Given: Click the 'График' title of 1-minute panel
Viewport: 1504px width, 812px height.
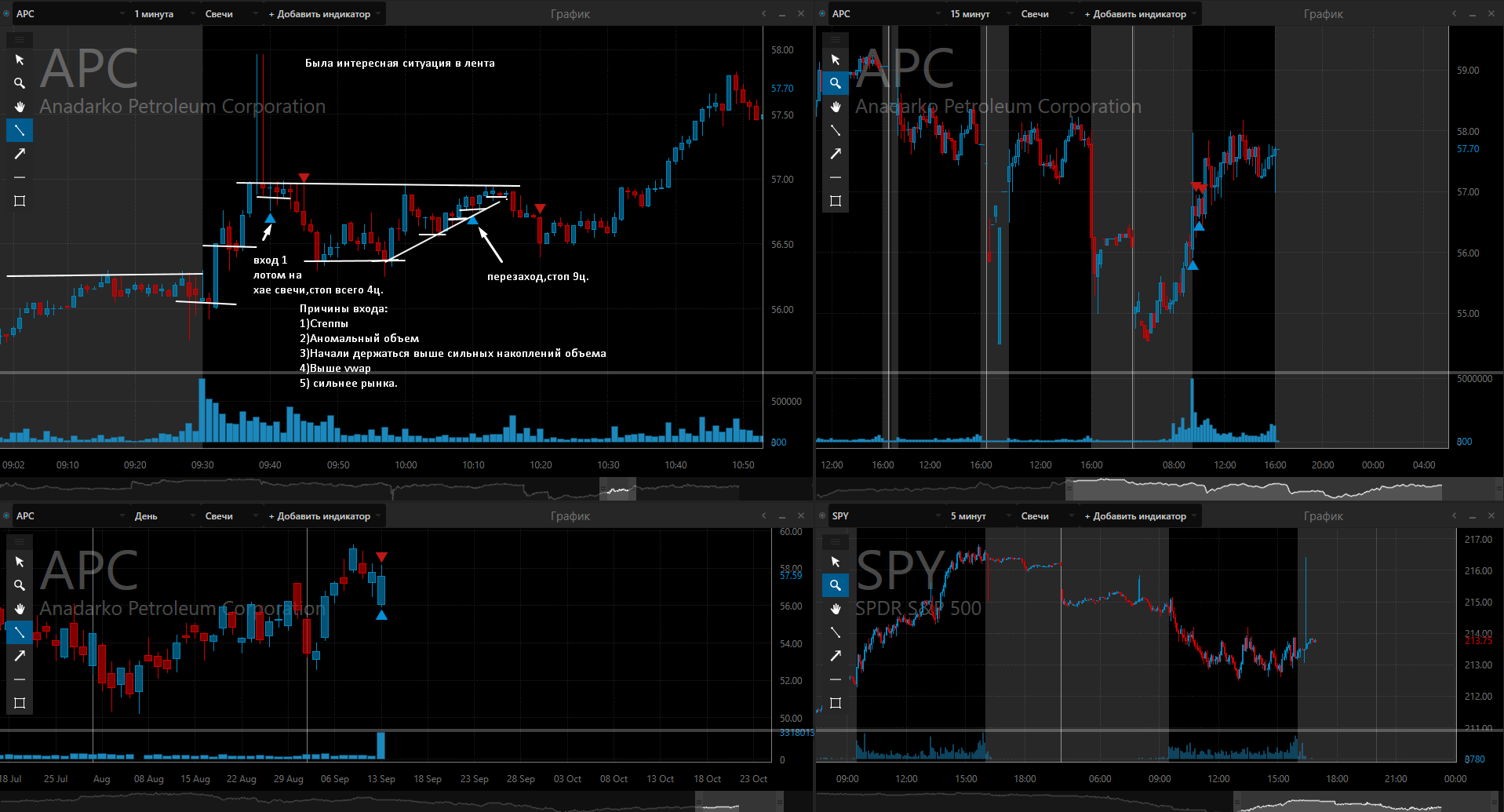Looking at the screenshot, I should pyautogui.click(x=570, y=14).
